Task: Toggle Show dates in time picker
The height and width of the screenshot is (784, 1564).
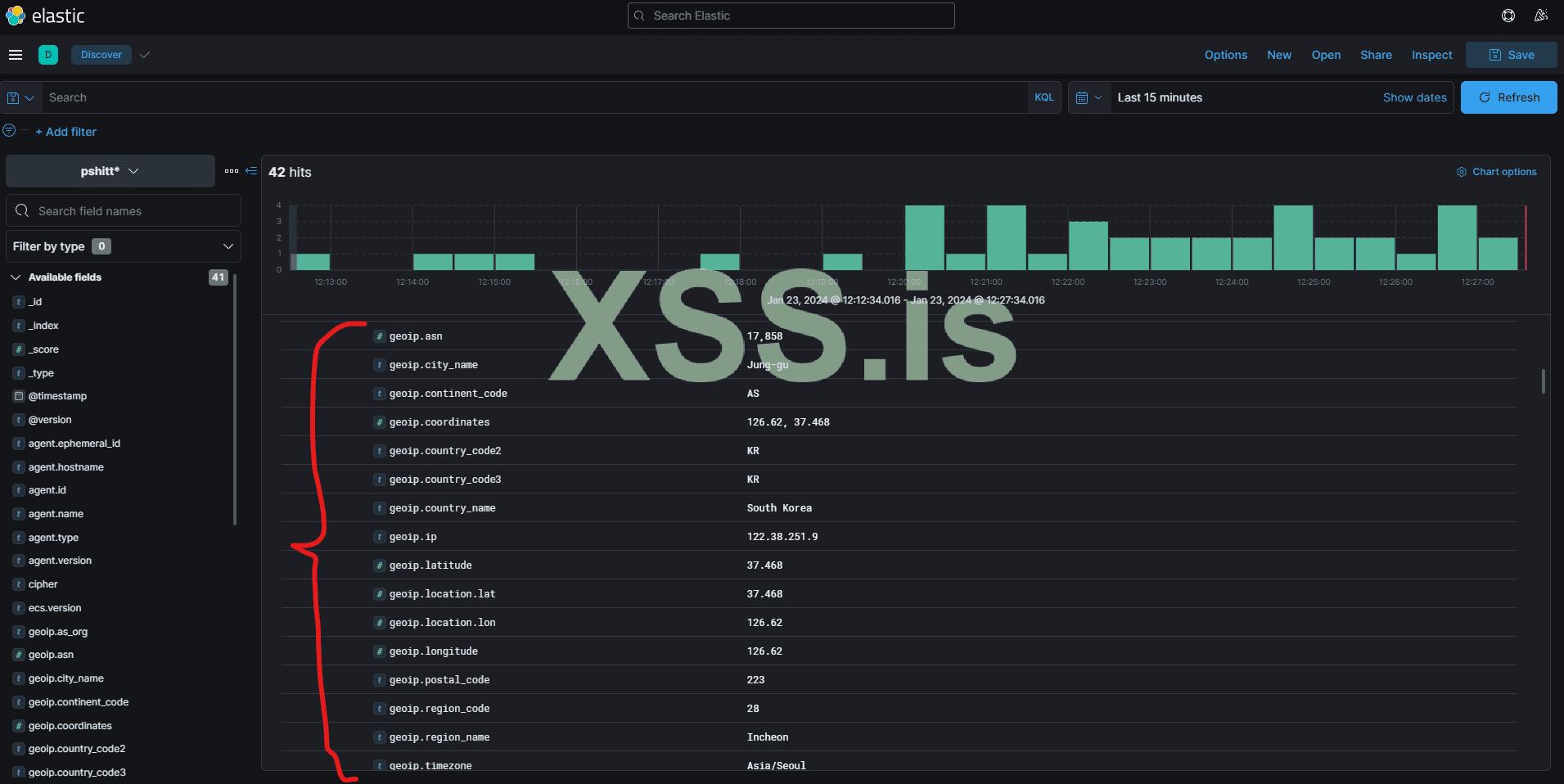Action: [x=1414, y=97]
